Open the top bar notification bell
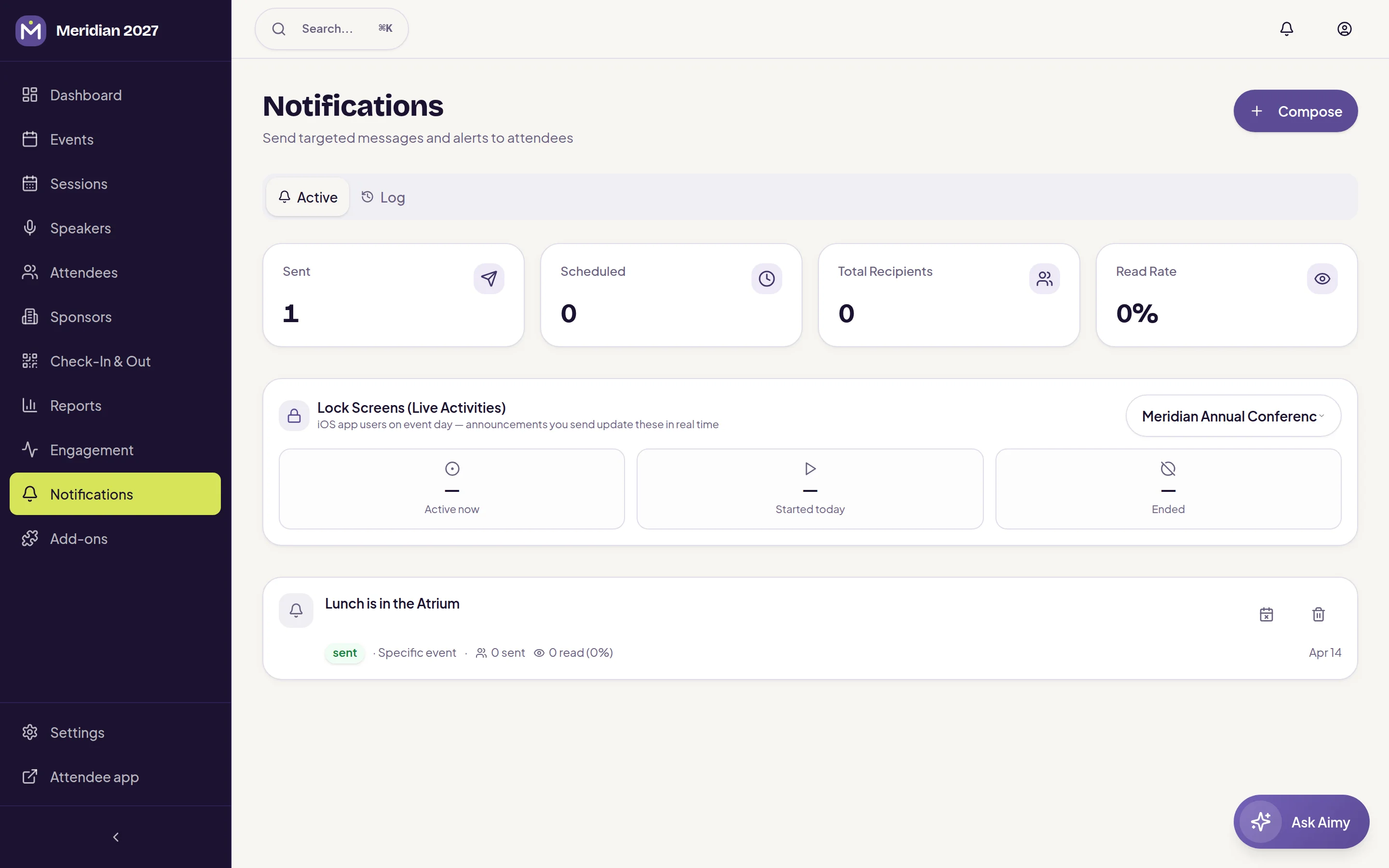Screen dimensions: 1389x868 tap(1286, 29)
